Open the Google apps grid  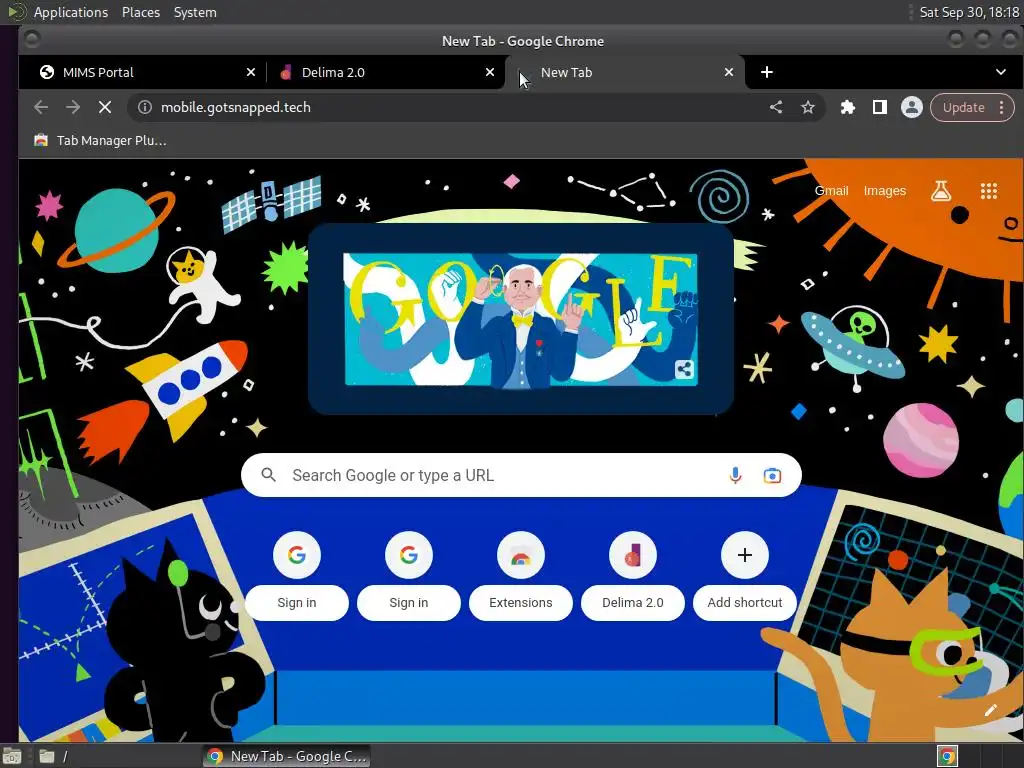[988, 191]
